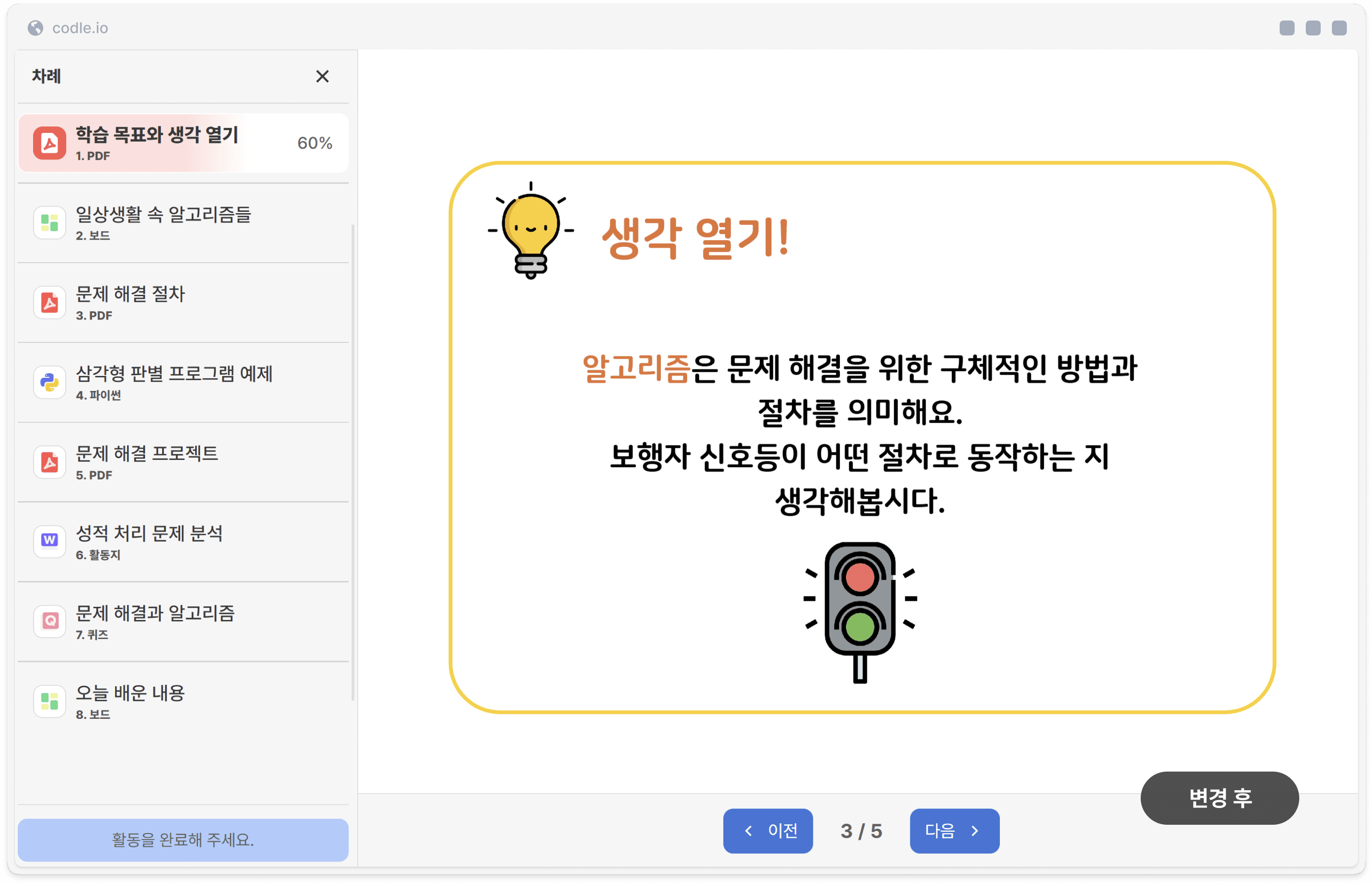Viewport: 1372px width, 884px height.
Task: Click the red PDF icon of 학습 목표와 생각 열기
Action: coord(49,143)
